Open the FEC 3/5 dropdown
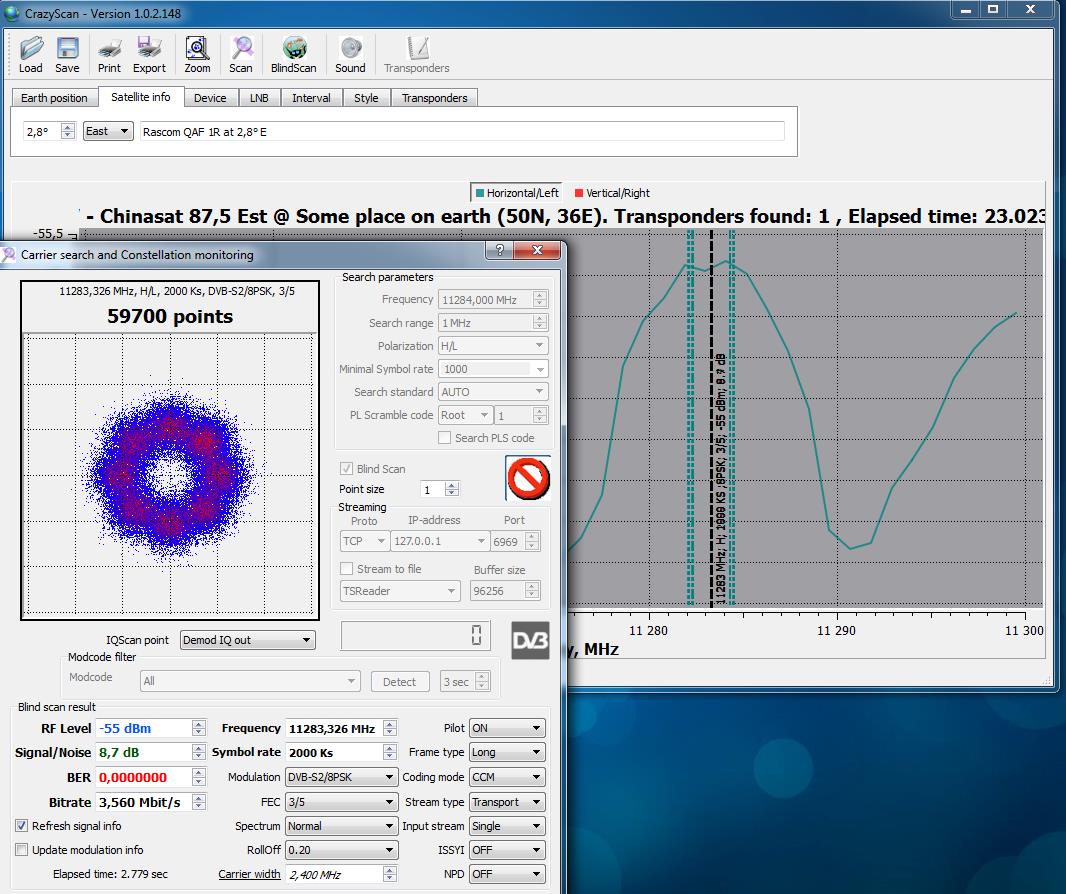 [x=341, y=802]
